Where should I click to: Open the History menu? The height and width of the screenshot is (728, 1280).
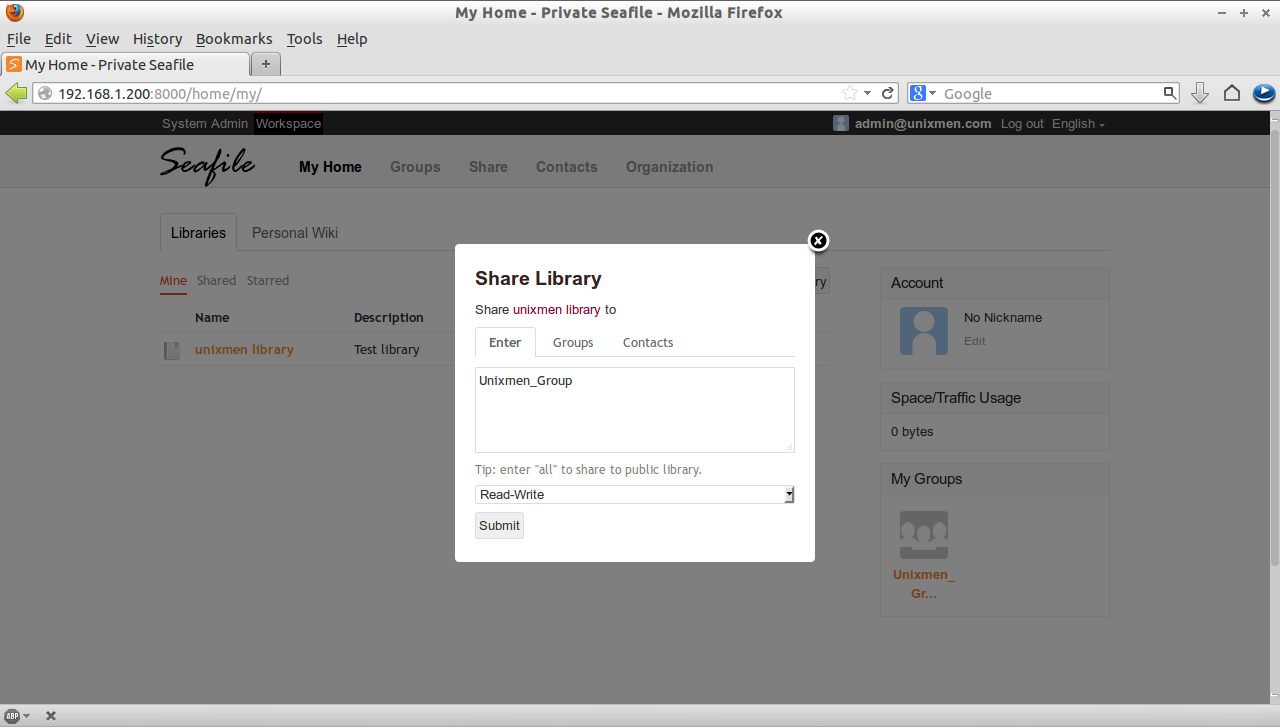tap(157, 39)
